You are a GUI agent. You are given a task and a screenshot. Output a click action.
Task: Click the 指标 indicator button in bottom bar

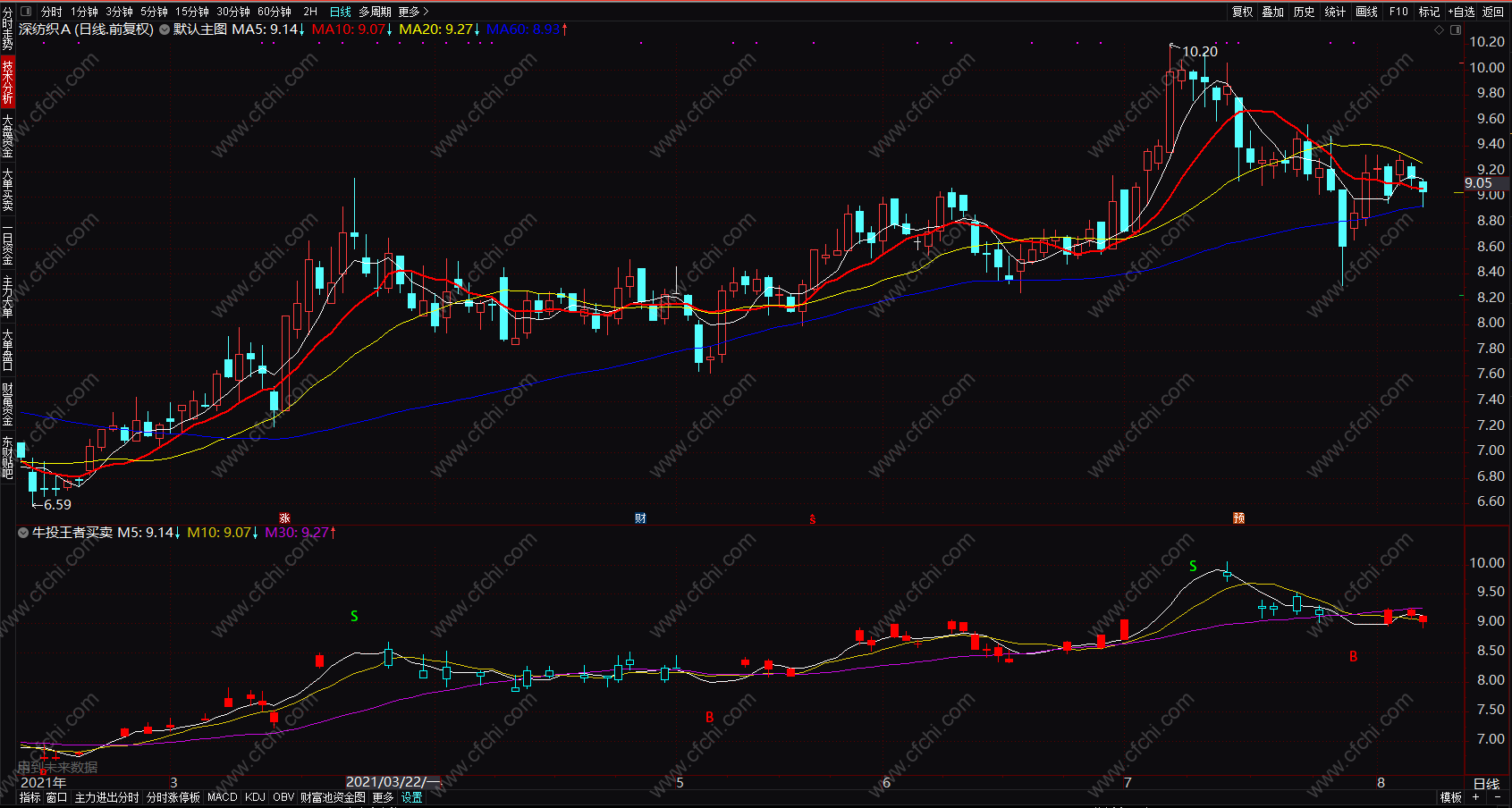30,797
